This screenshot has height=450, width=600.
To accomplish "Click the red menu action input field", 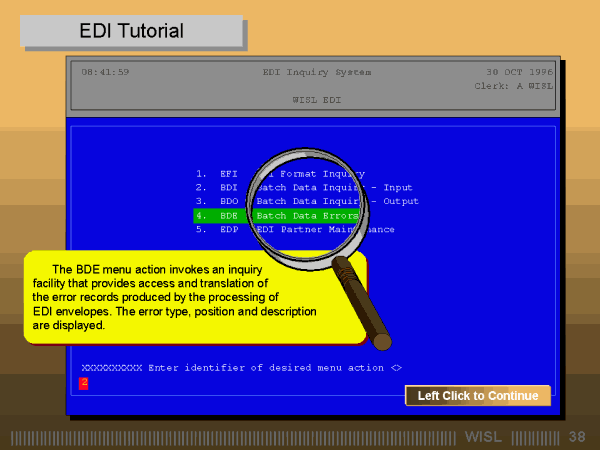I will click(84, 382).
